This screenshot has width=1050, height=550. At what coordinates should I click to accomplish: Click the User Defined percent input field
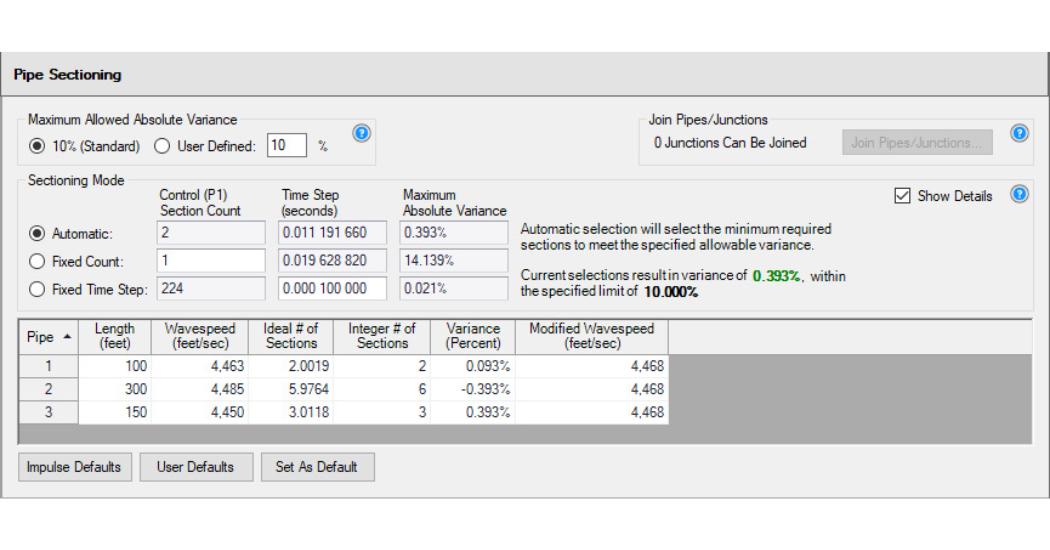pyautogui.click(x=287, y=145)
